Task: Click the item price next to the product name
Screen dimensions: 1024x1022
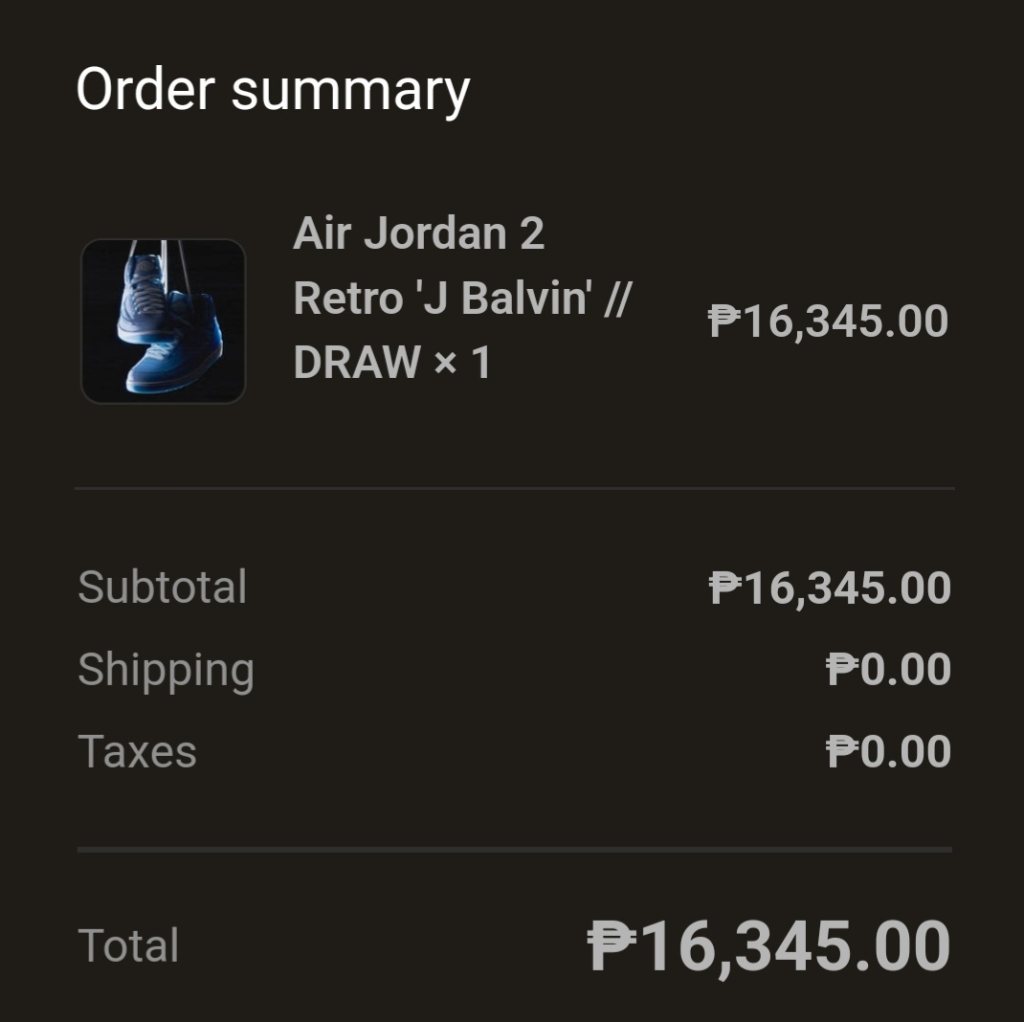Action: tap(828, 322)
